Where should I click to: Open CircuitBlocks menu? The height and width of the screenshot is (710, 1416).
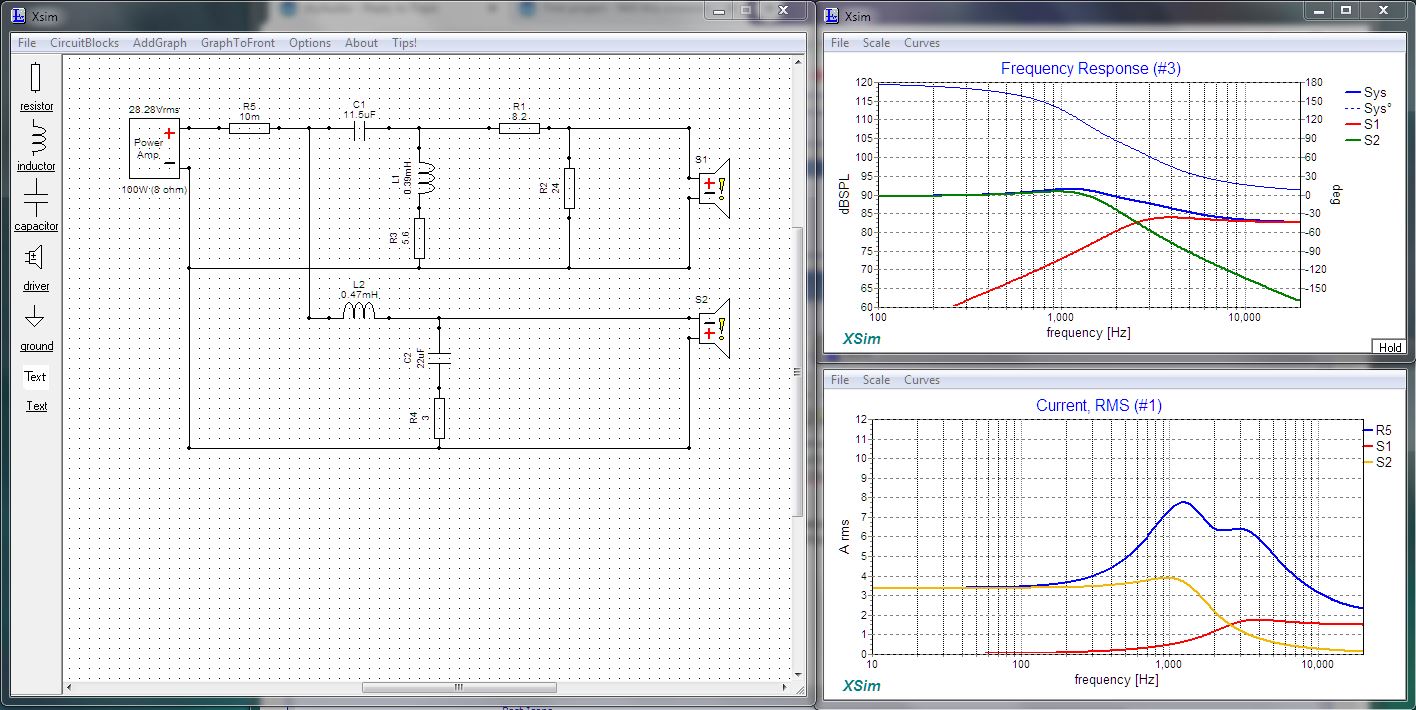coord(84,43)
